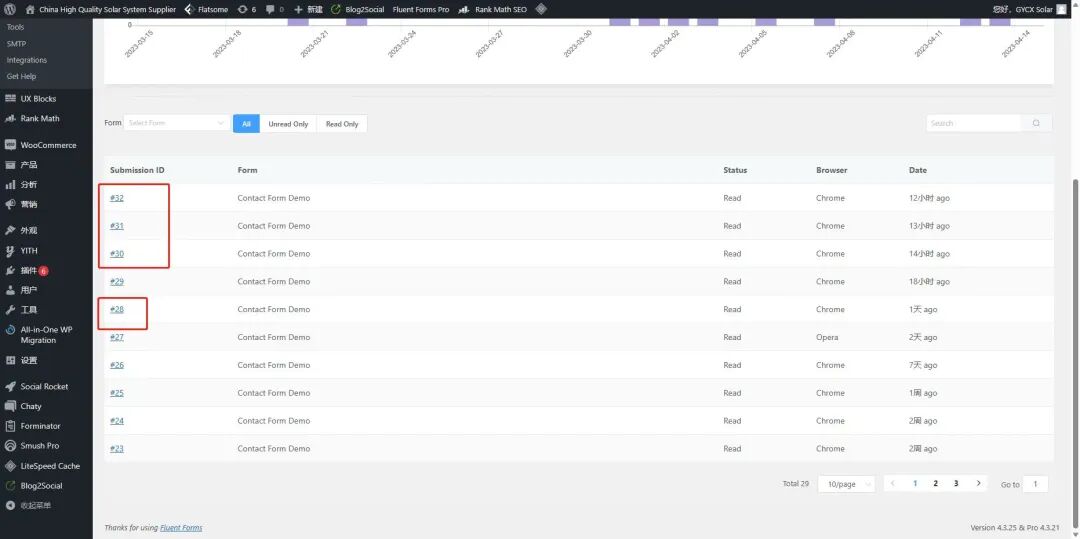
Task: Open submission #26
Action: point(117,365)
